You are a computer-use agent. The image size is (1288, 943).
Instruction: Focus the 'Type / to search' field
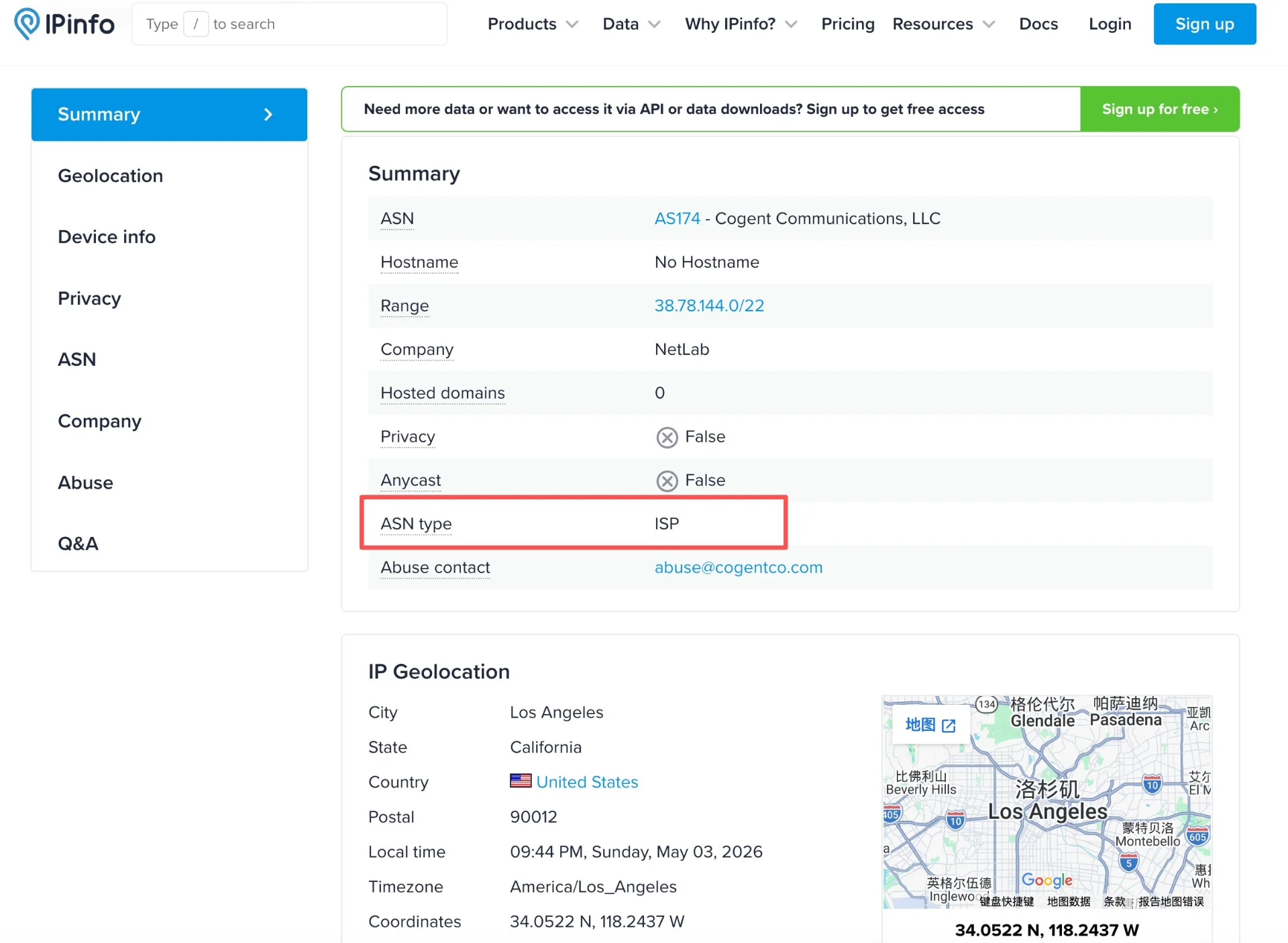tap(290, 24)
